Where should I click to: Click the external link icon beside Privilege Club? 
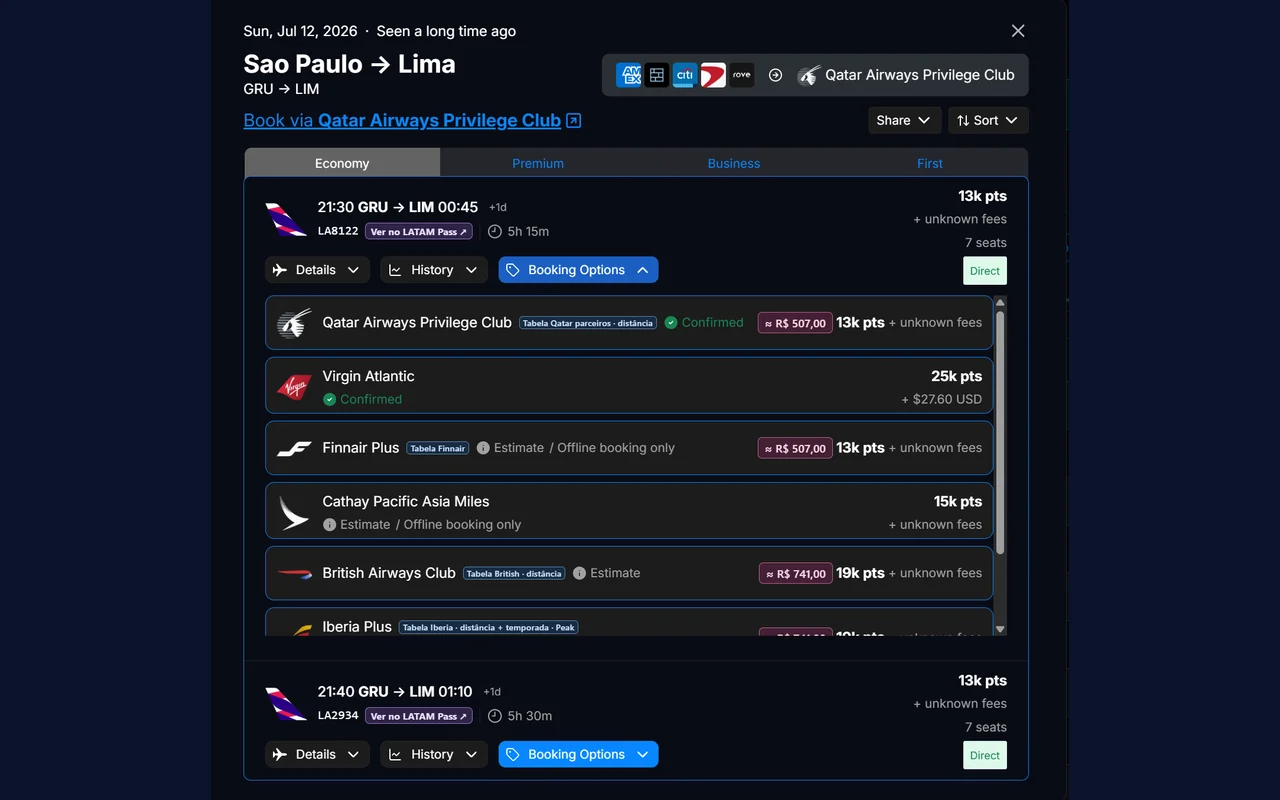pyautogui.click(x=574, y=120)
